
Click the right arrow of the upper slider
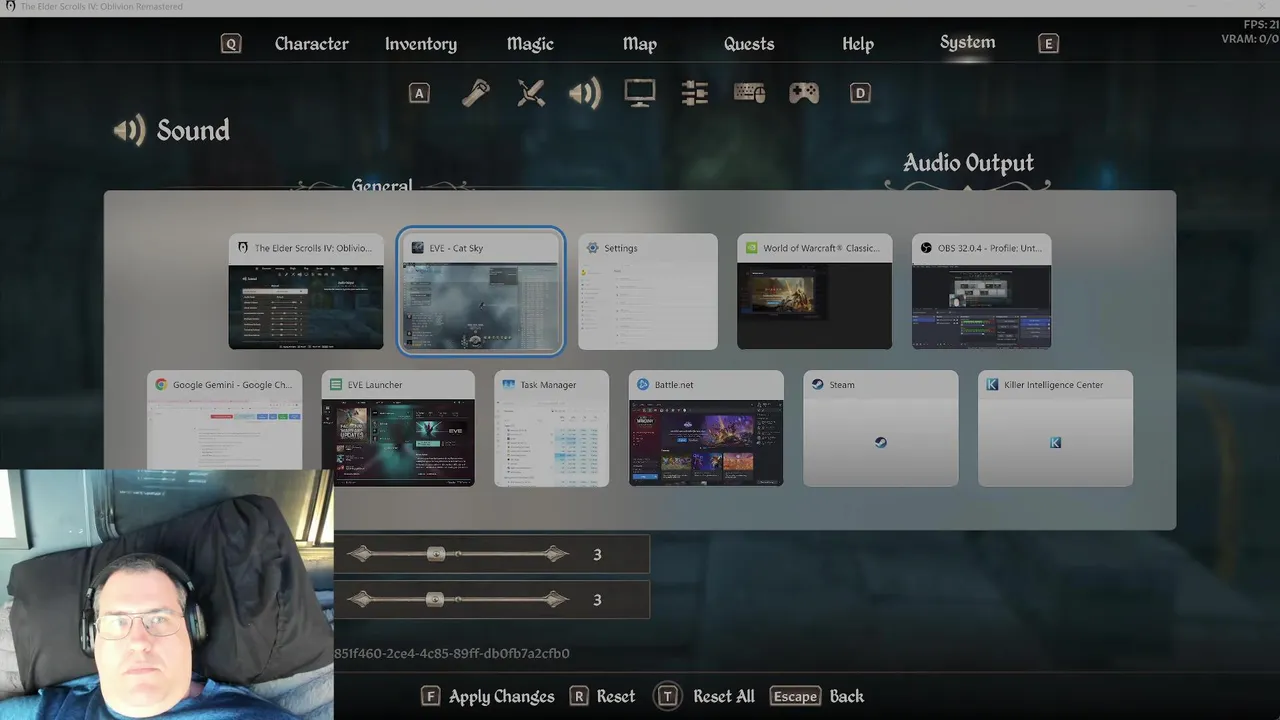coord(555,554)
